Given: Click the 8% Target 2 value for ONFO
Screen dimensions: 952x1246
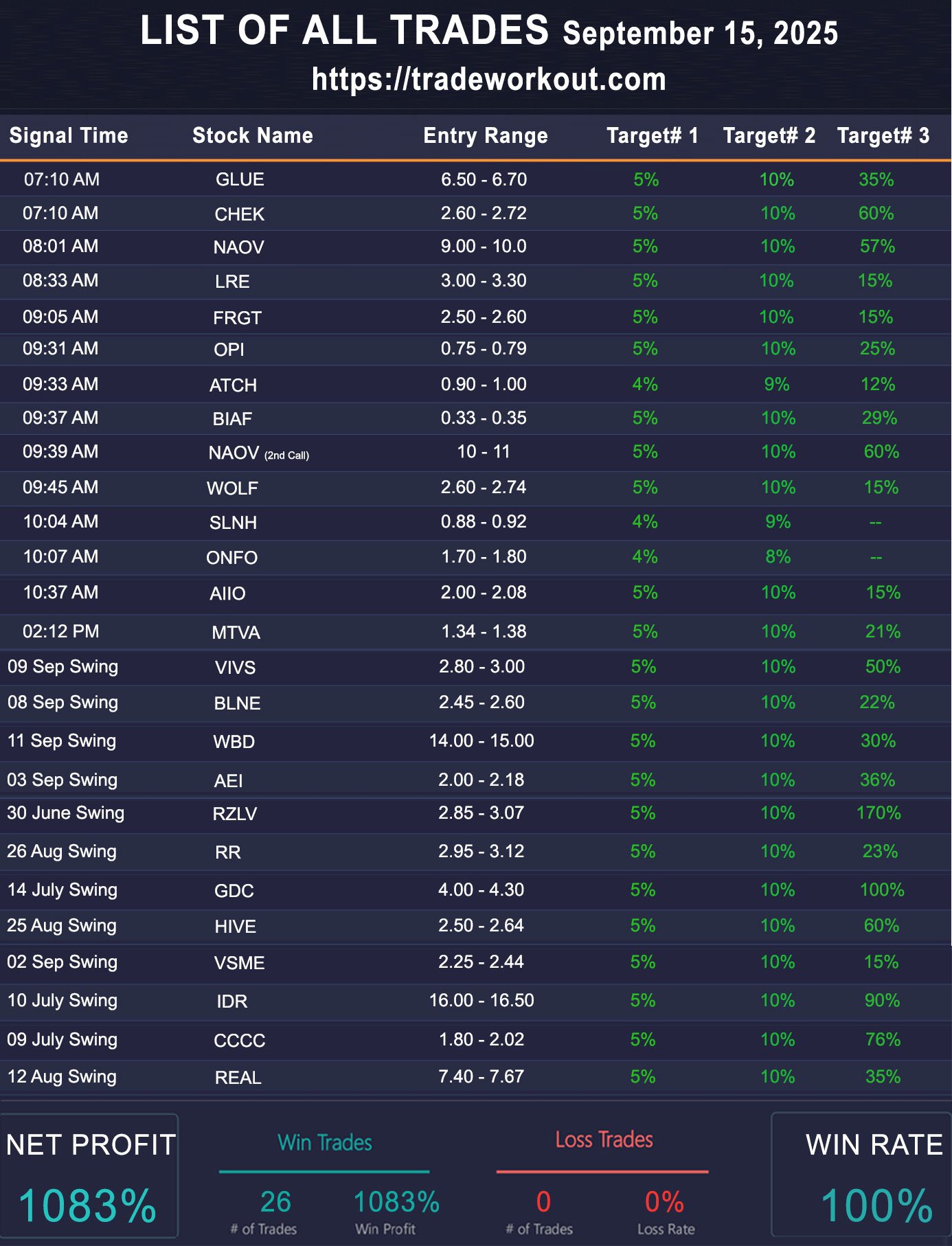Looking at the screenshot, I should click(778, 556).
